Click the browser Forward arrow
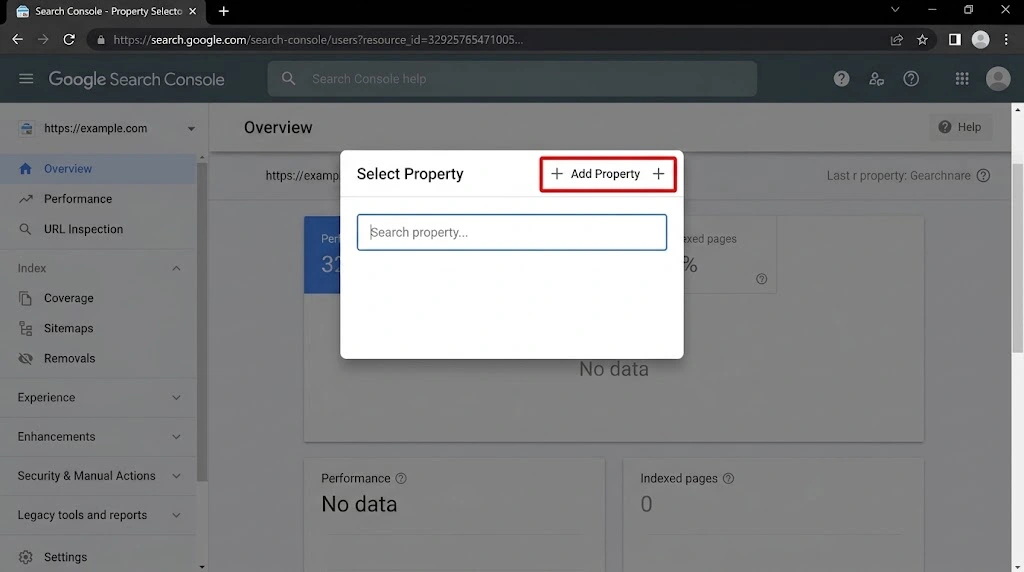 click(43, 40)
